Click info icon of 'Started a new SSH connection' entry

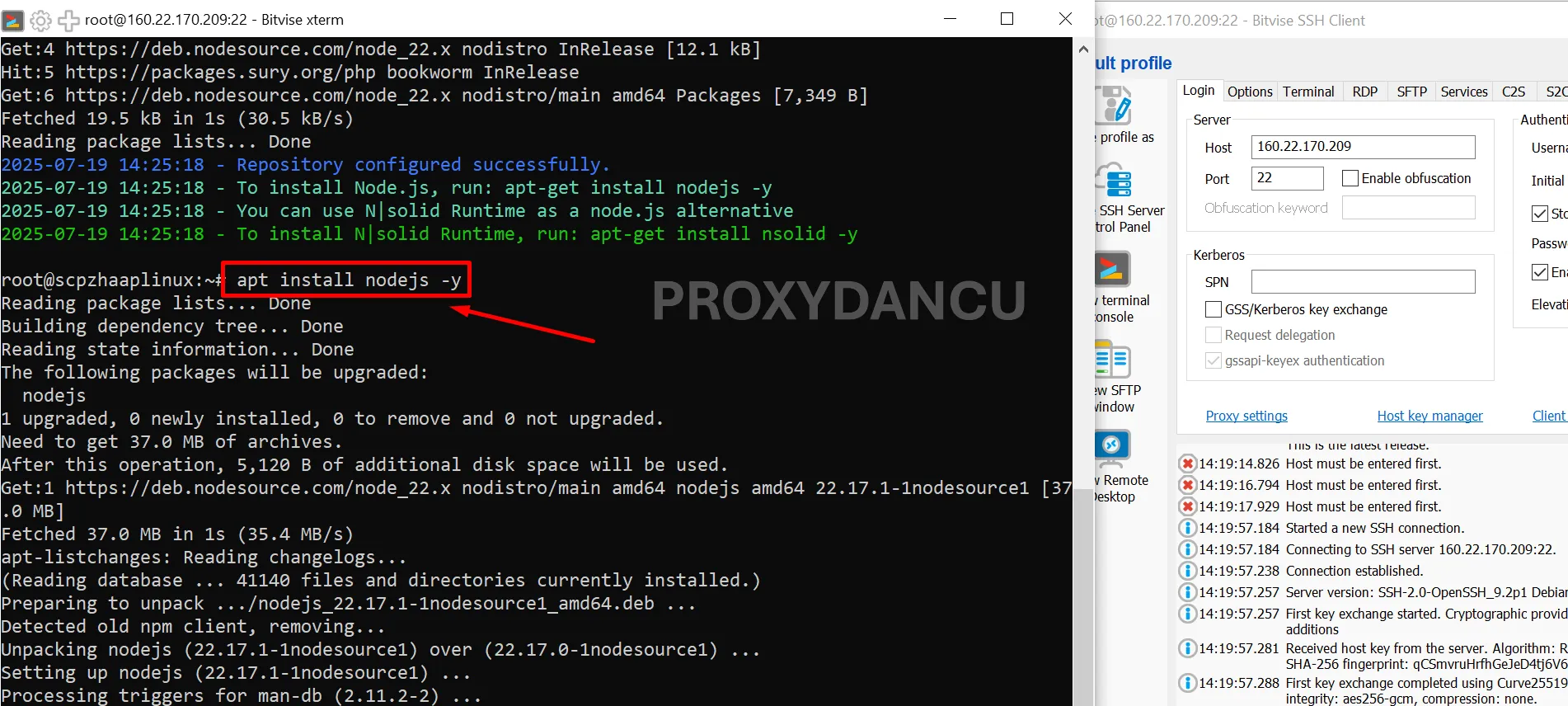[x=1188, y=528]
